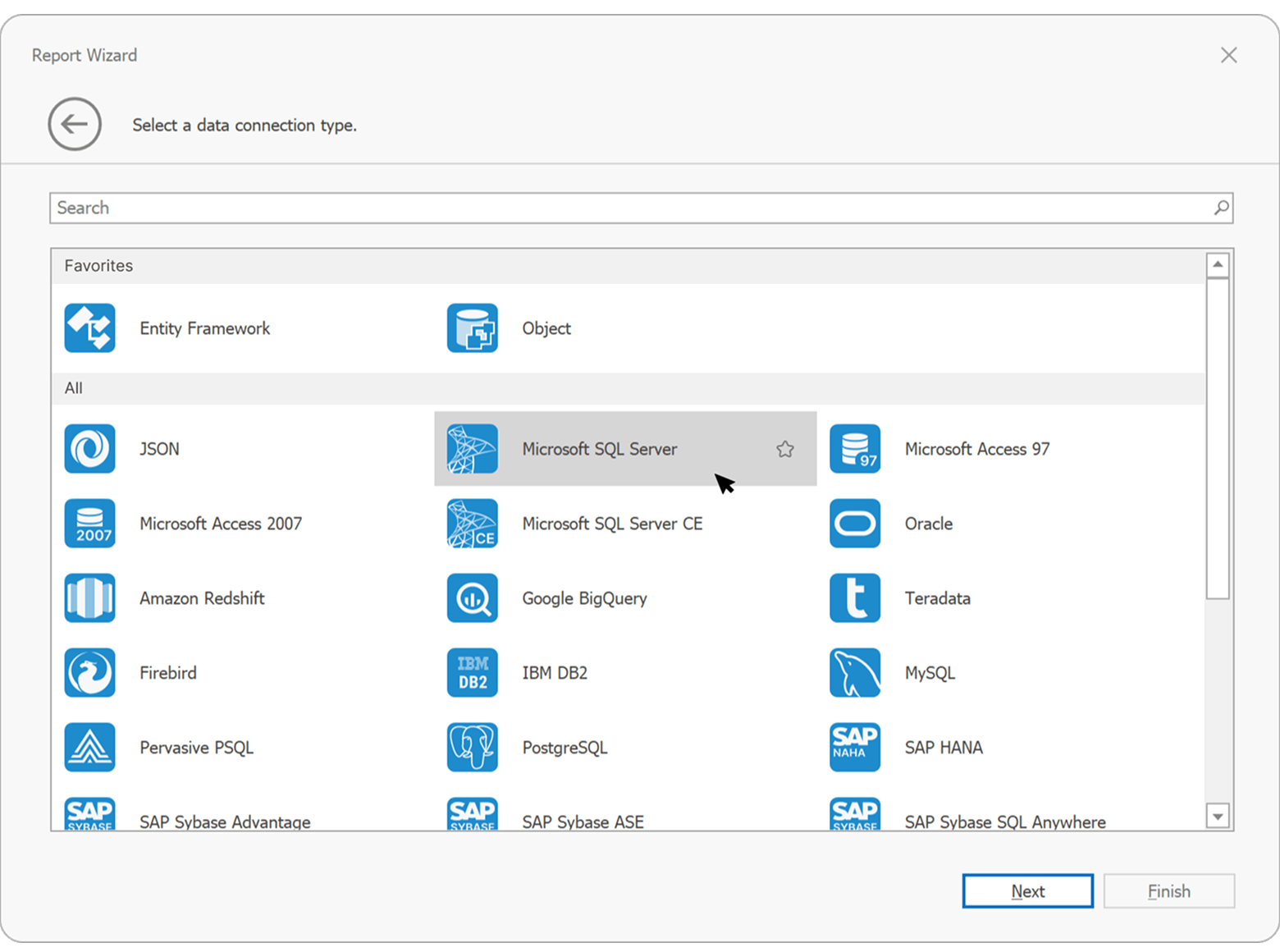Screen dimensions: 1280x952
Task: Pick the MySQL dolphin icon
Action: (x=855, y=673)
